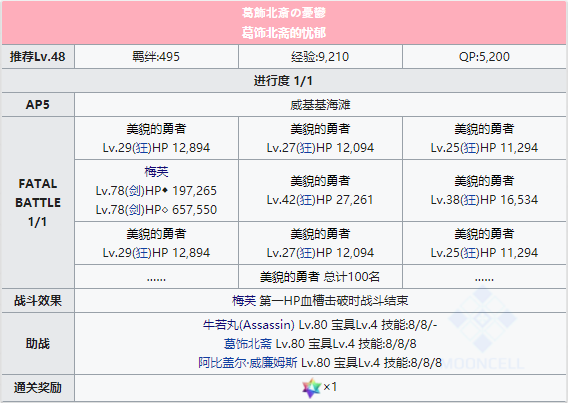The width and height of the screenshot is (568, 403).
Task: Click the 第一HP血槽击破时战斗结束 text
Action: coord(334,301)
